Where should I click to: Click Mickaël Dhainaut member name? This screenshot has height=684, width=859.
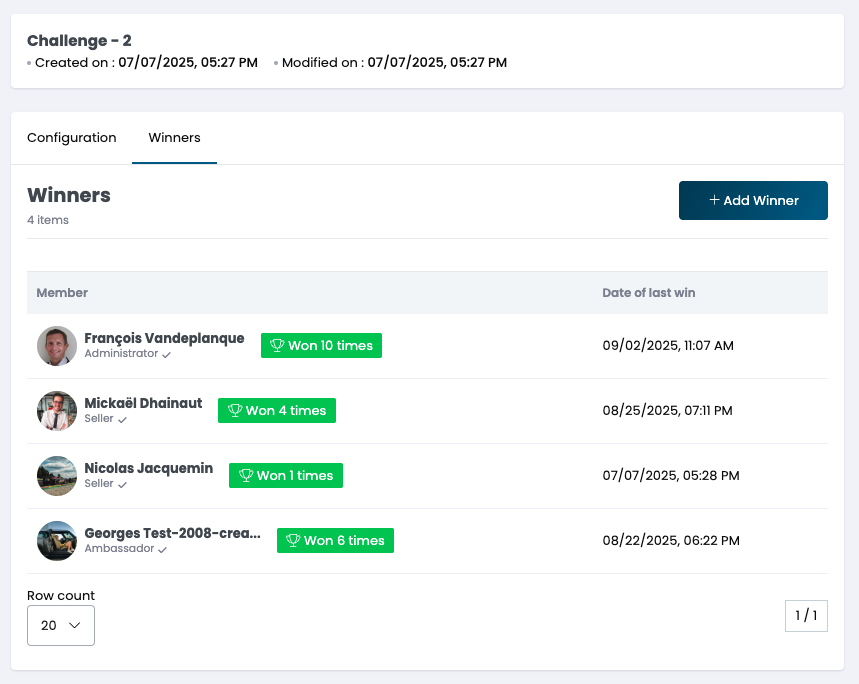(x=143, y=403)
